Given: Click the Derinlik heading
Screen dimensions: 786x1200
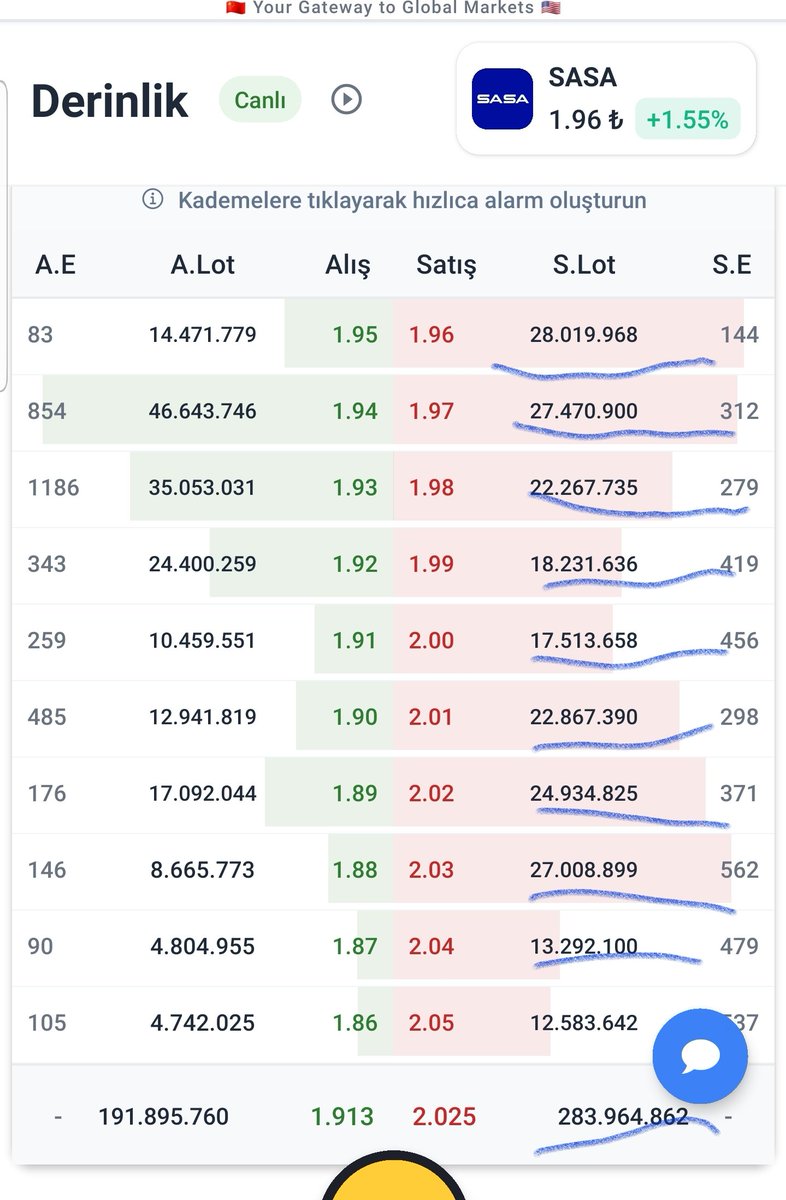Looking at the screenshot, I should 110,101.
